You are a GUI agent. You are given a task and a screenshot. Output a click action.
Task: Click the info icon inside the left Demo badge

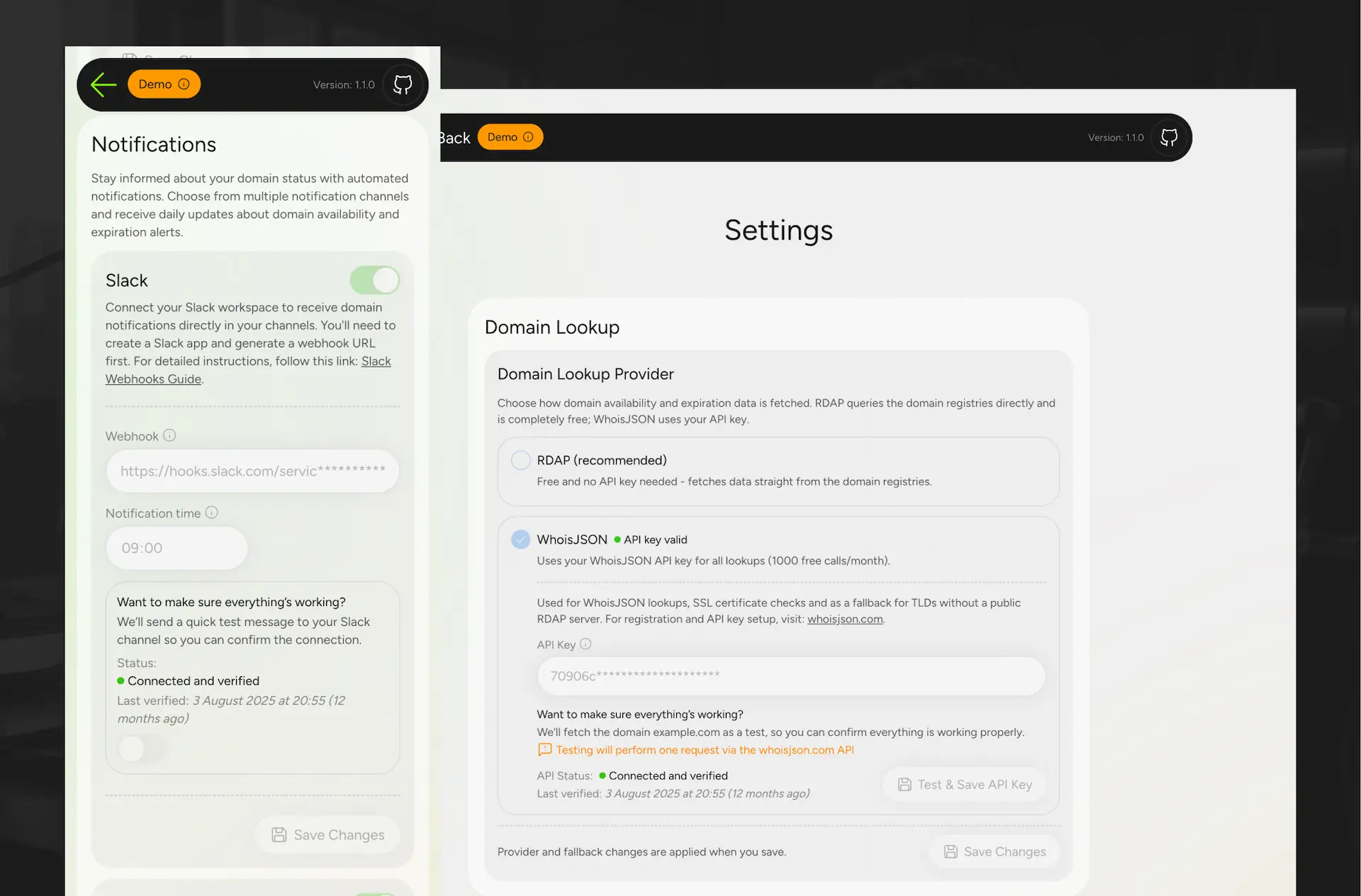[184, 84]
